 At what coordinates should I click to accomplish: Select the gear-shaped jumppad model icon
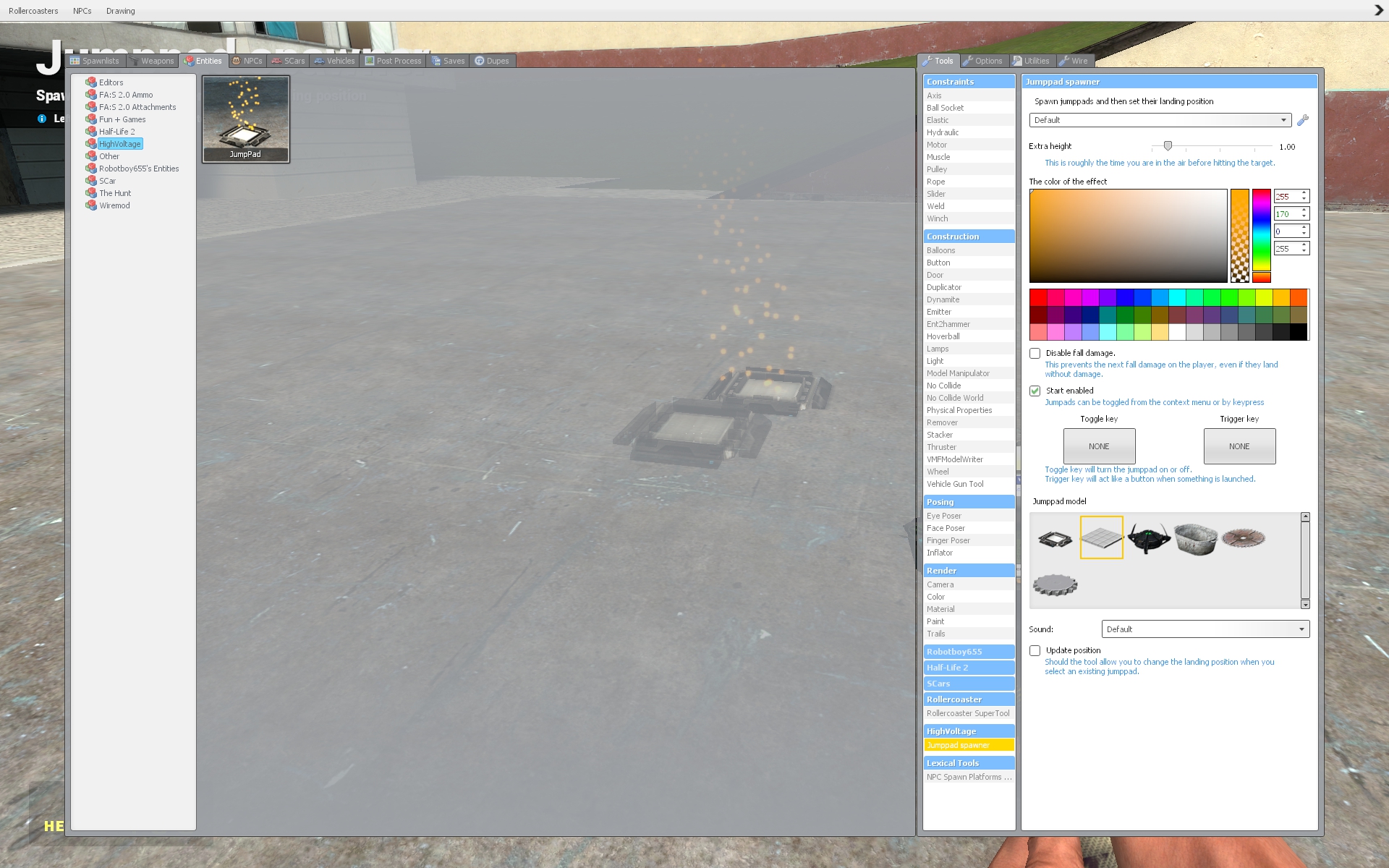pyautogui.click(x=1055, y=584)
